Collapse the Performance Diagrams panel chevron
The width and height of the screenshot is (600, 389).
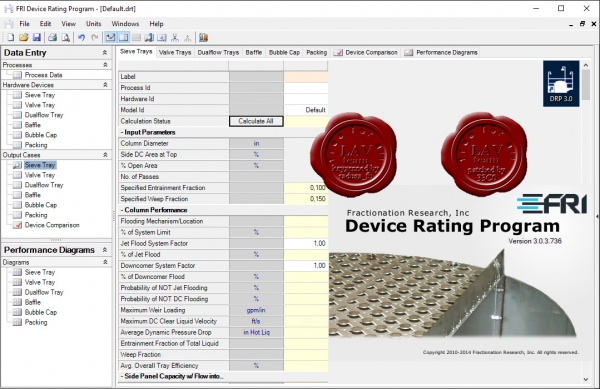(x=105, y=250)
